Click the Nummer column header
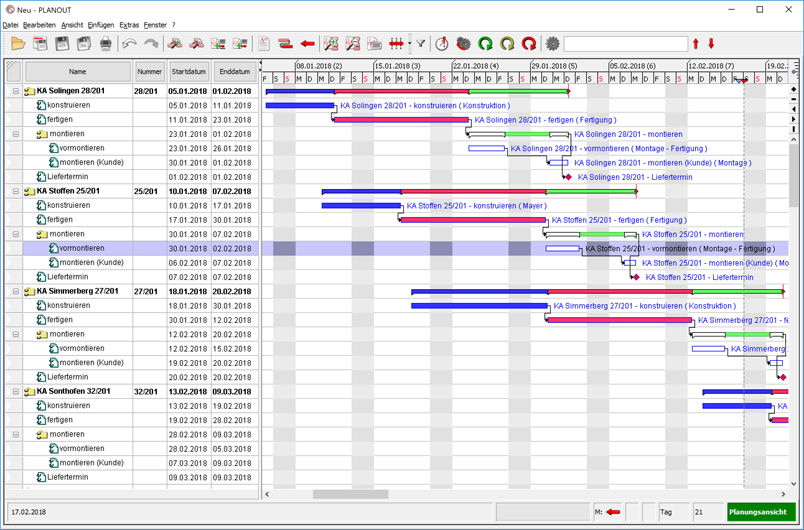804x530 pixels. pyautogui.click(x=149, y=72)
